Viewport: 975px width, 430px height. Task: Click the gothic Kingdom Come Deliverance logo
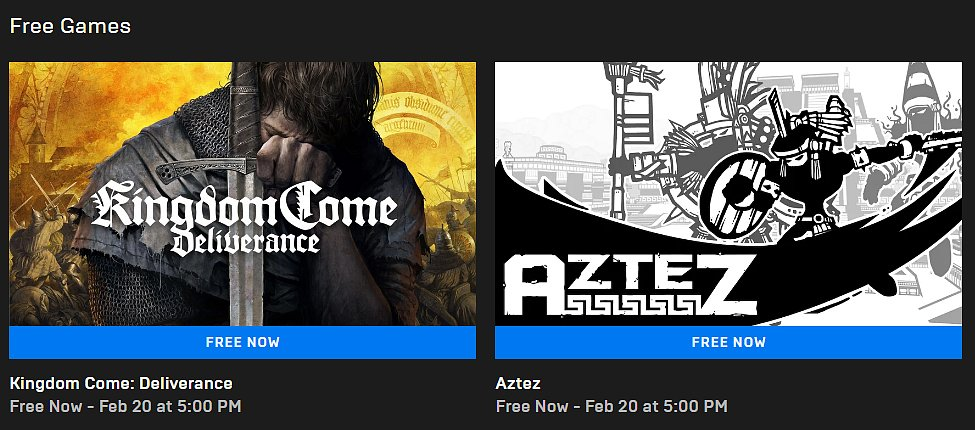pos(244,217)
